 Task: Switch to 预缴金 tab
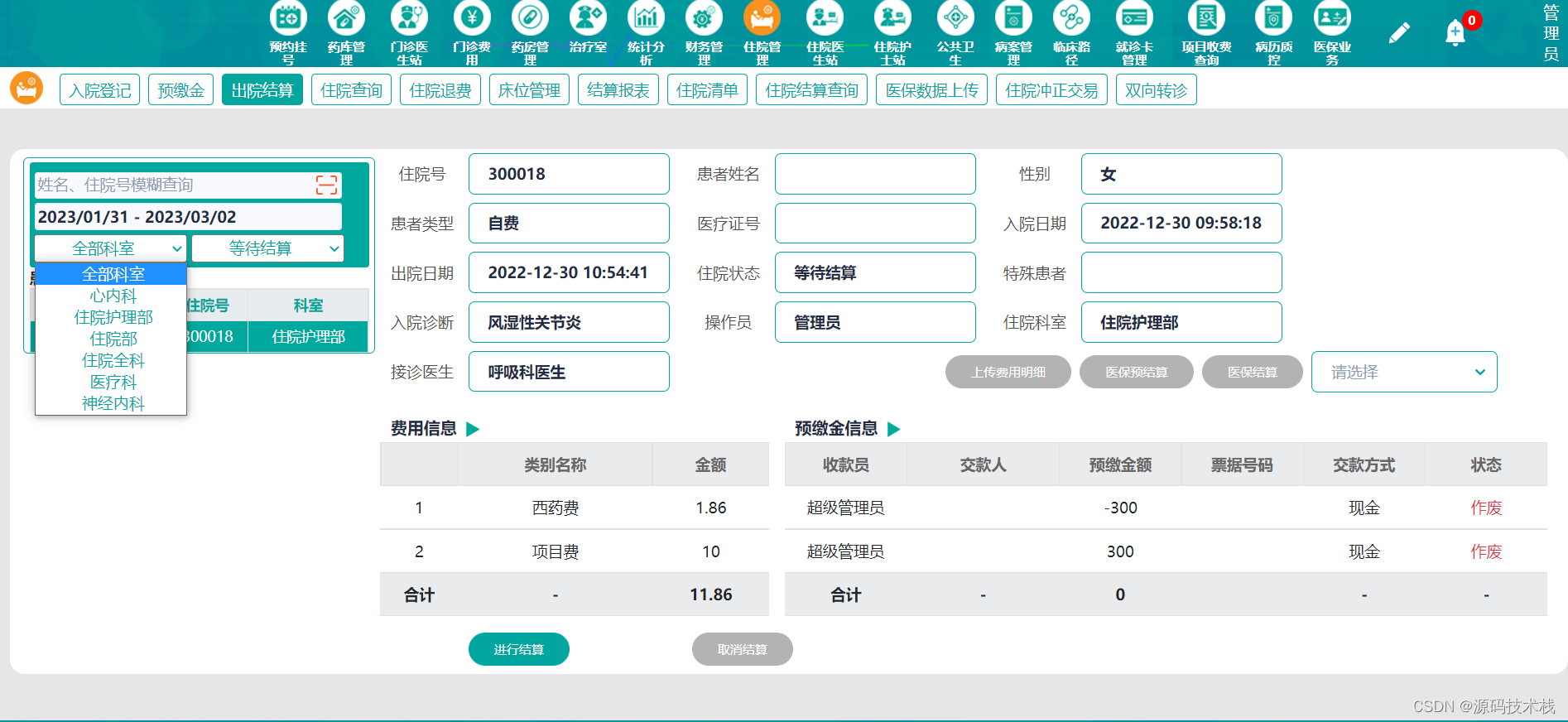coord(181,89)
